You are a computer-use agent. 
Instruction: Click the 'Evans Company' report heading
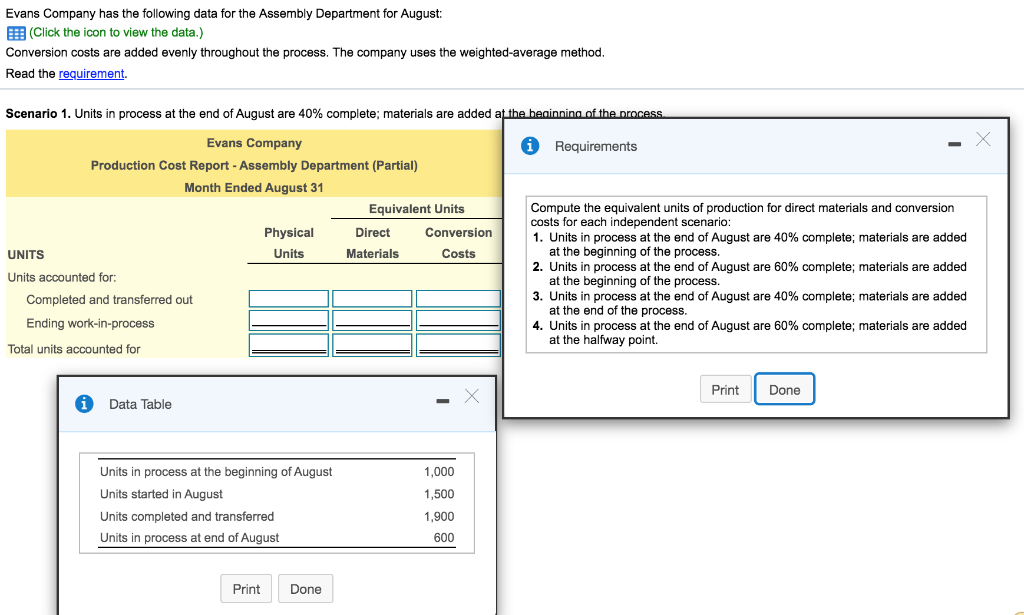[254, 143]
